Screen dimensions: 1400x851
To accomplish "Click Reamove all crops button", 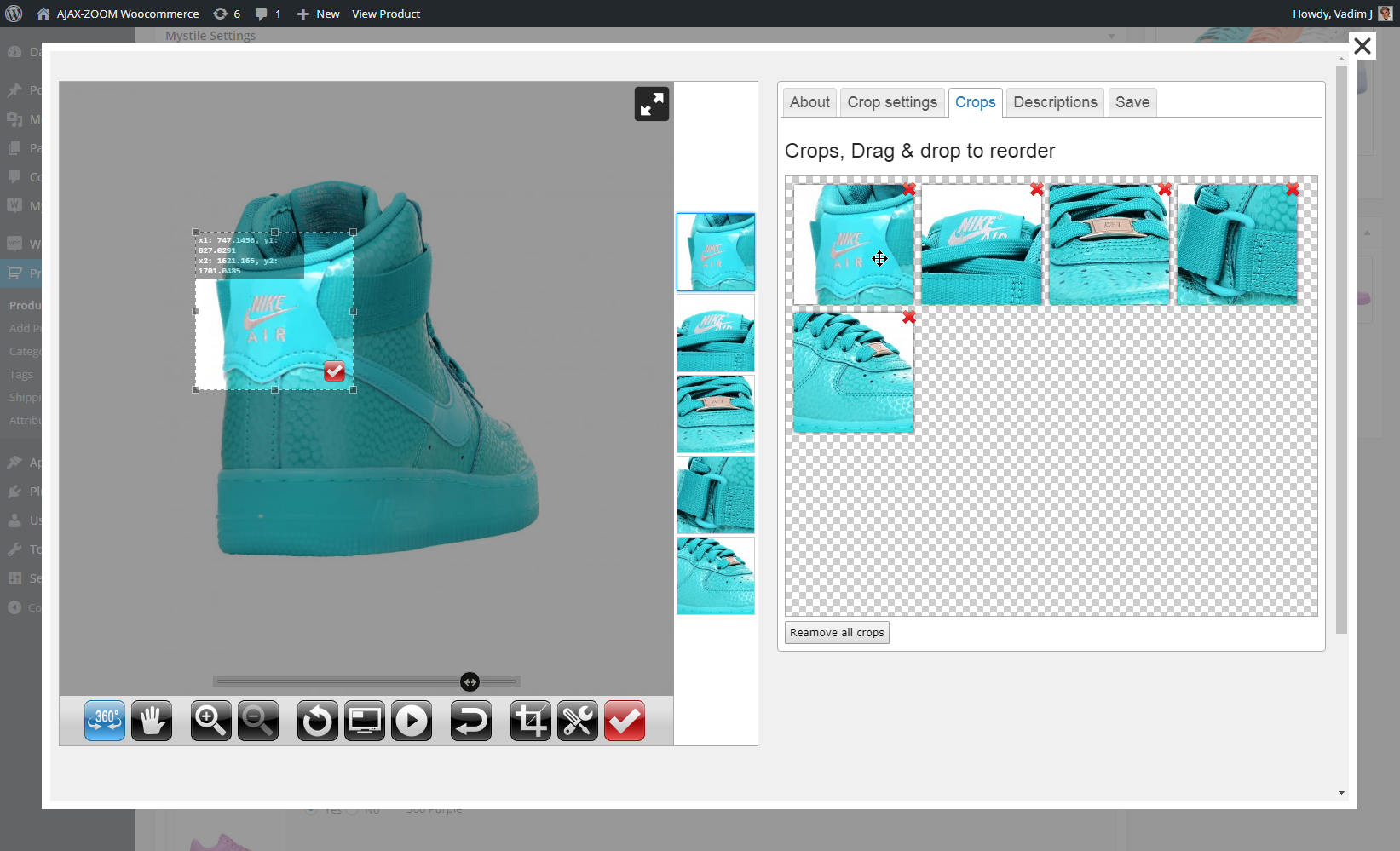I will point(837,633).
